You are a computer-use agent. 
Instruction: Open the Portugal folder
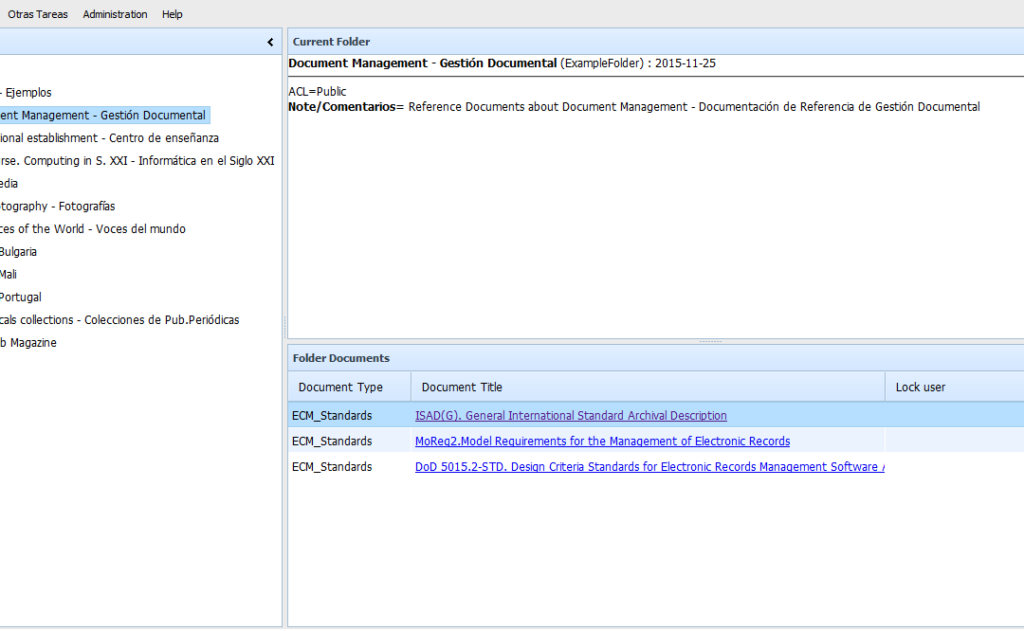coord(20,297)
